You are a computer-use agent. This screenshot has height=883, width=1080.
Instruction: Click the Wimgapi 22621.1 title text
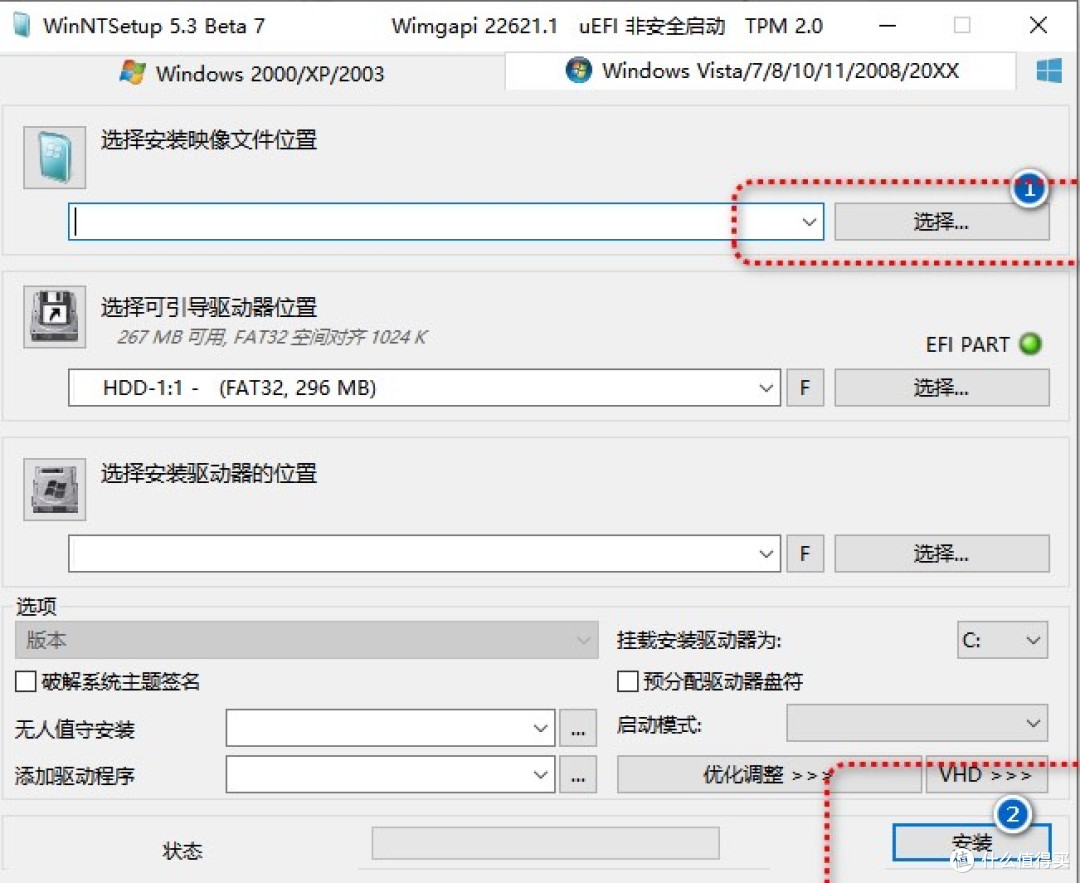[475, 26]
